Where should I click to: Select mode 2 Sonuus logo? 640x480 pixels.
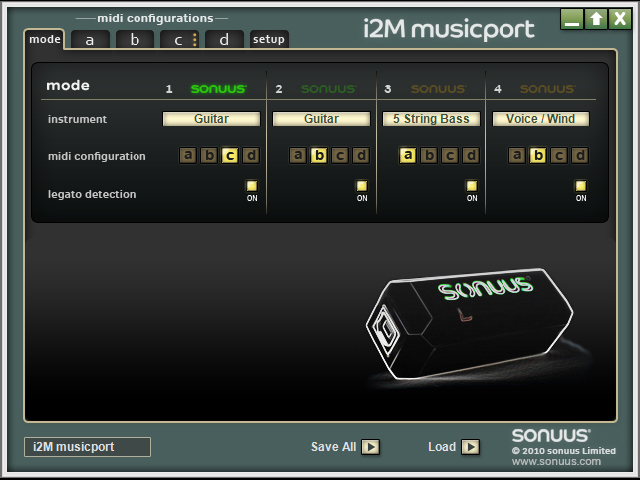329,89
